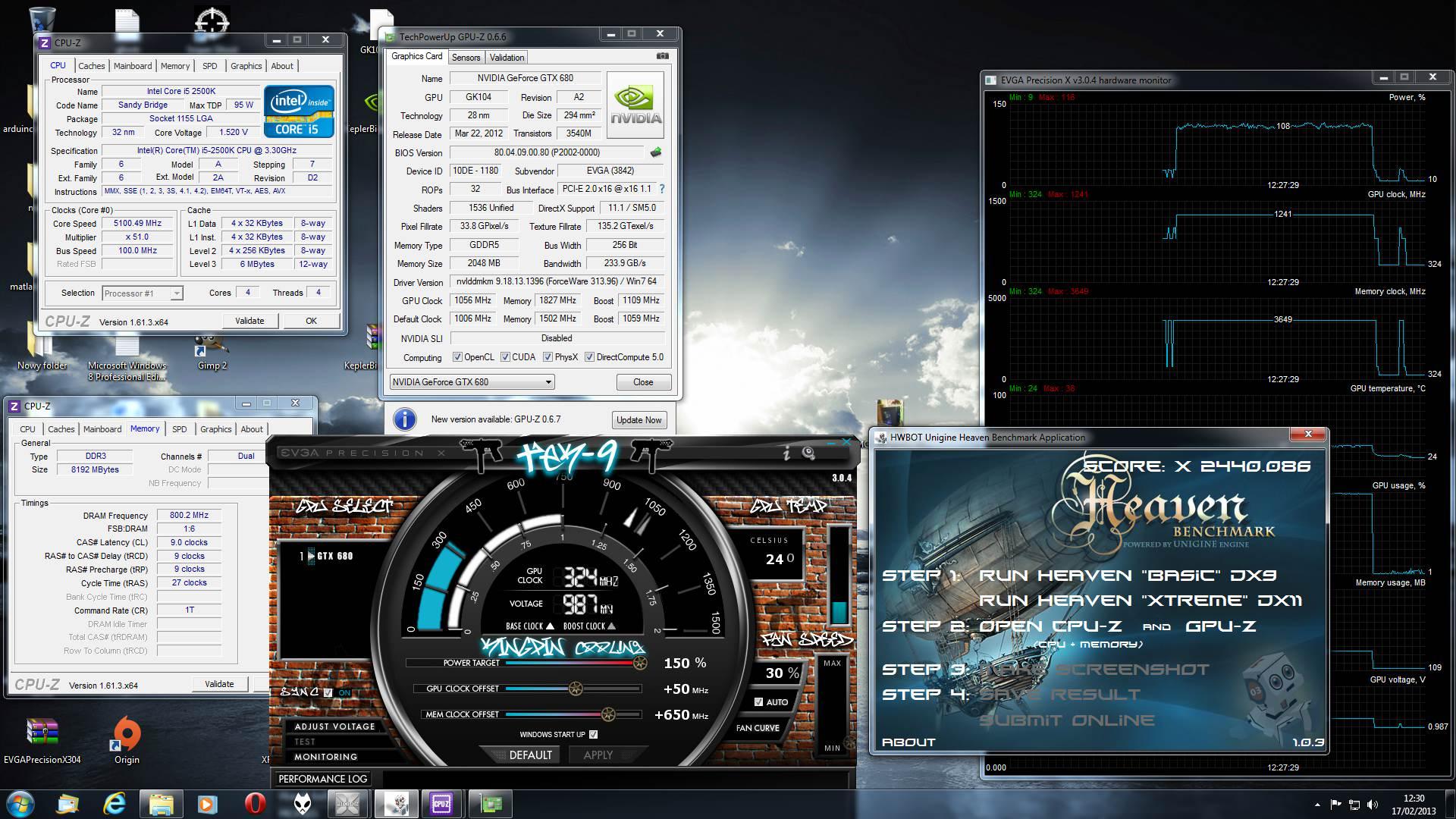The width and height of the screenshot is (1456, 819).
Task: Click Validate in the top CPU-Z window
Action: pos(249,321)
